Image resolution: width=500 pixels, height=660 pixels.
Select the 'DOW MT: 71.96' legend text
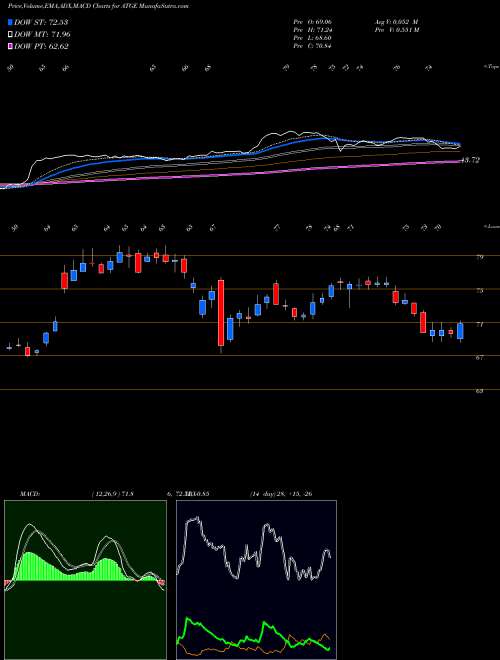[42, 35]
